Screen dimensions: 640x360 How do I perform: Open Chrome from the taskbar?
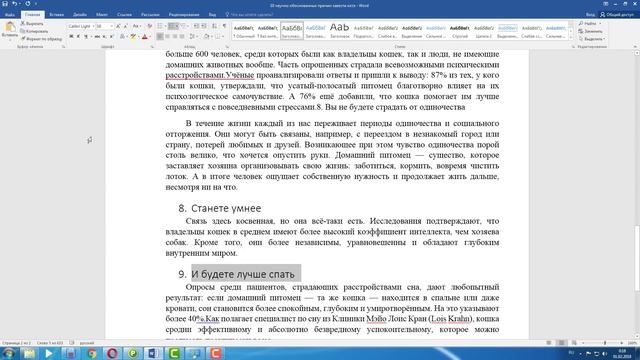click(x=91, y=353)
